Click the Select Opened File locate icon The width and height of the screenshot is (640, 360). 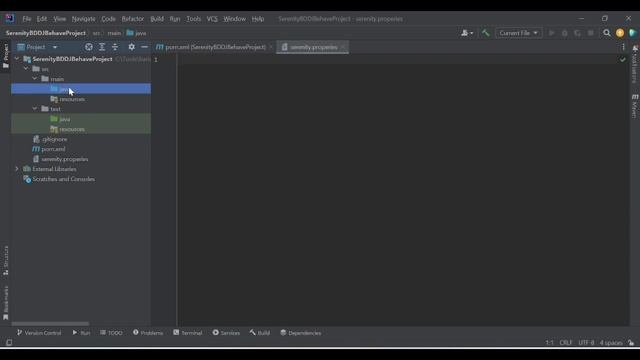tap(89, 47)
